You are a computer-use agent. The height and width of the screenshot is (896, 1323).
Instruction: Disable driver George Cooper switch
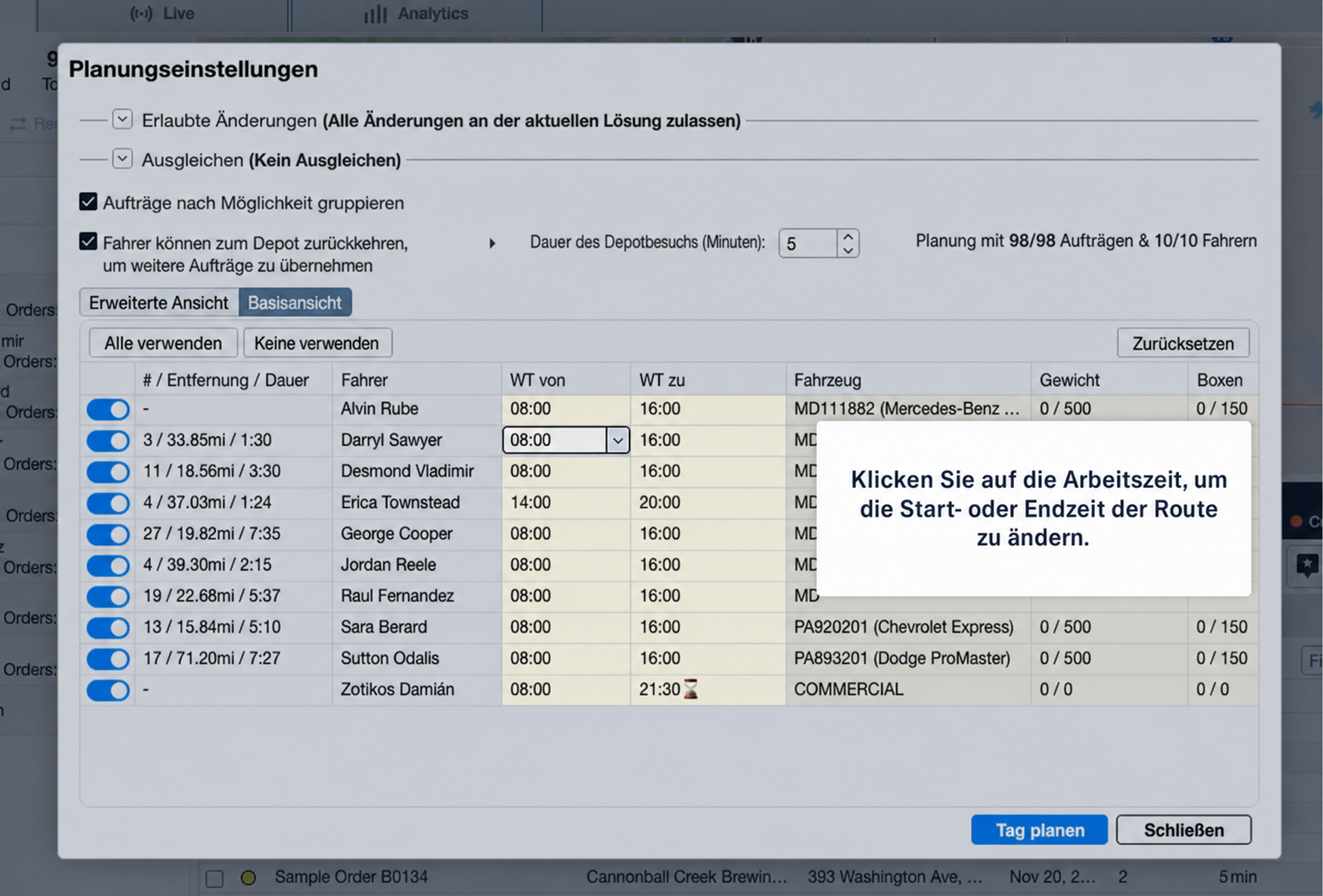(108, 534)
